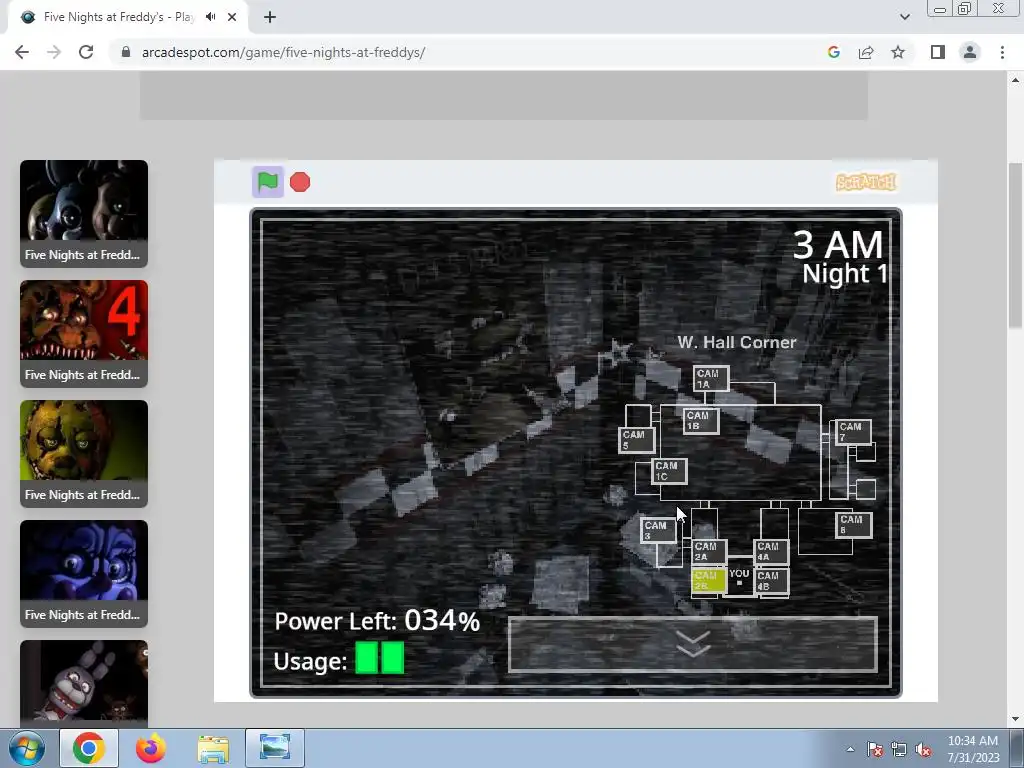Switch to CAM 7 on the map
This screenshot has width=1024, height=768.
[x=854, y=432]
